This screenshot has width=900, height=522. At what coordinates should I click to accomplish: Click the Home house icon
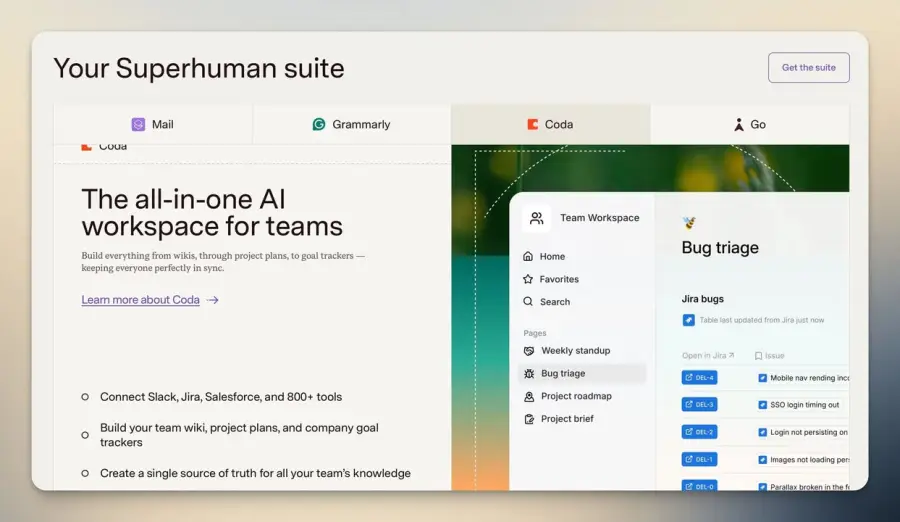tap(528, 256)
